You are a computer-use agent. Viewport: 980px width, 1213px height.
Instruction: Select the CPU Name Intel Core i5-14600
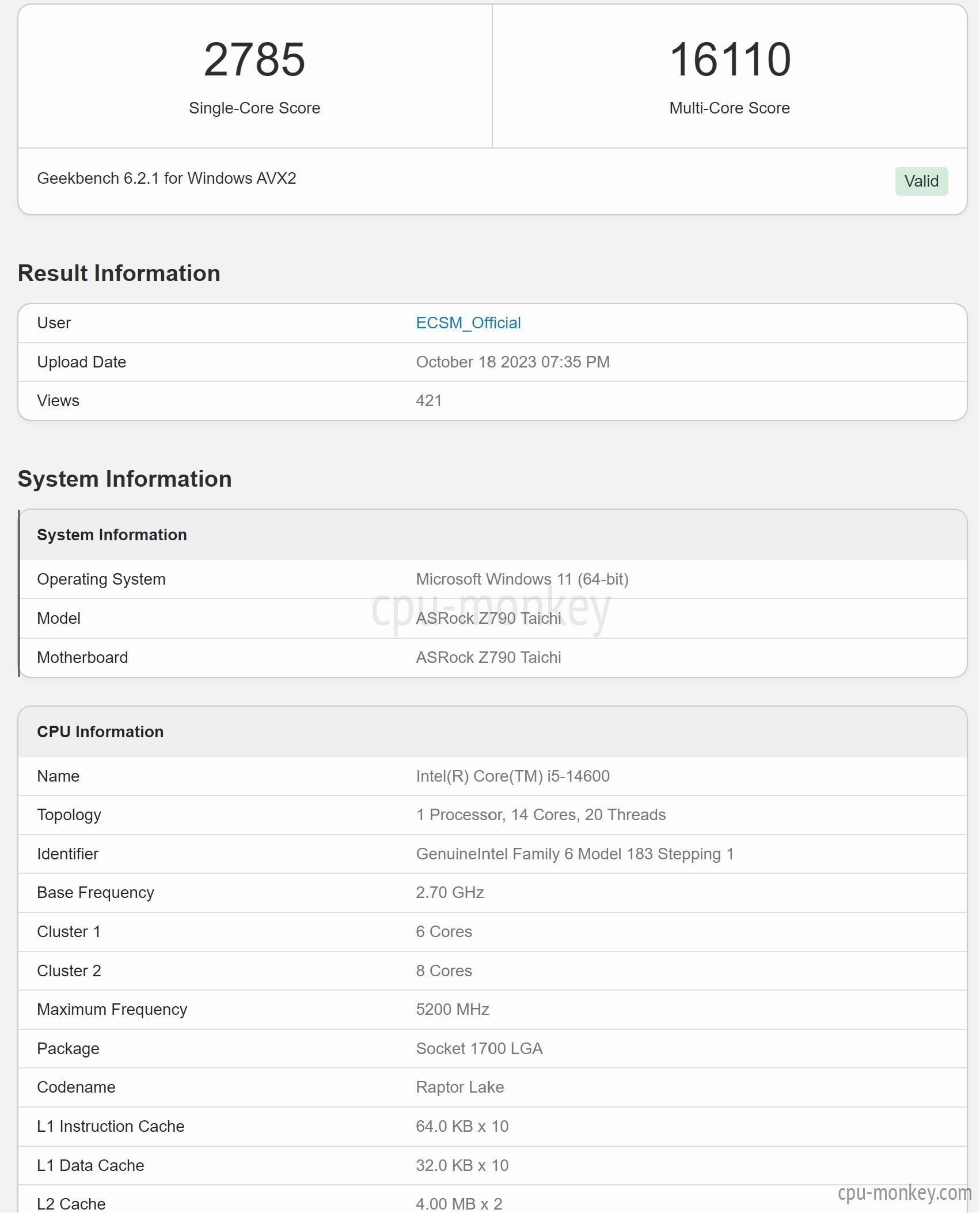(x=512, y=776)
